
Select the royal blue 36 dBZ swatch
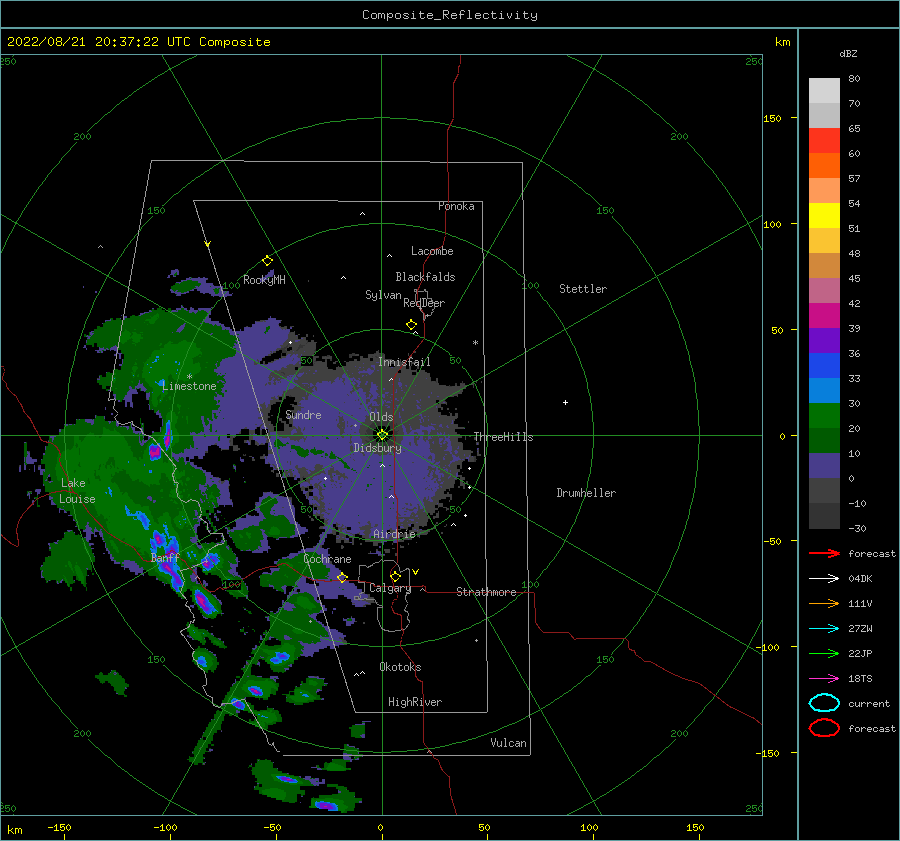[824, 365]
